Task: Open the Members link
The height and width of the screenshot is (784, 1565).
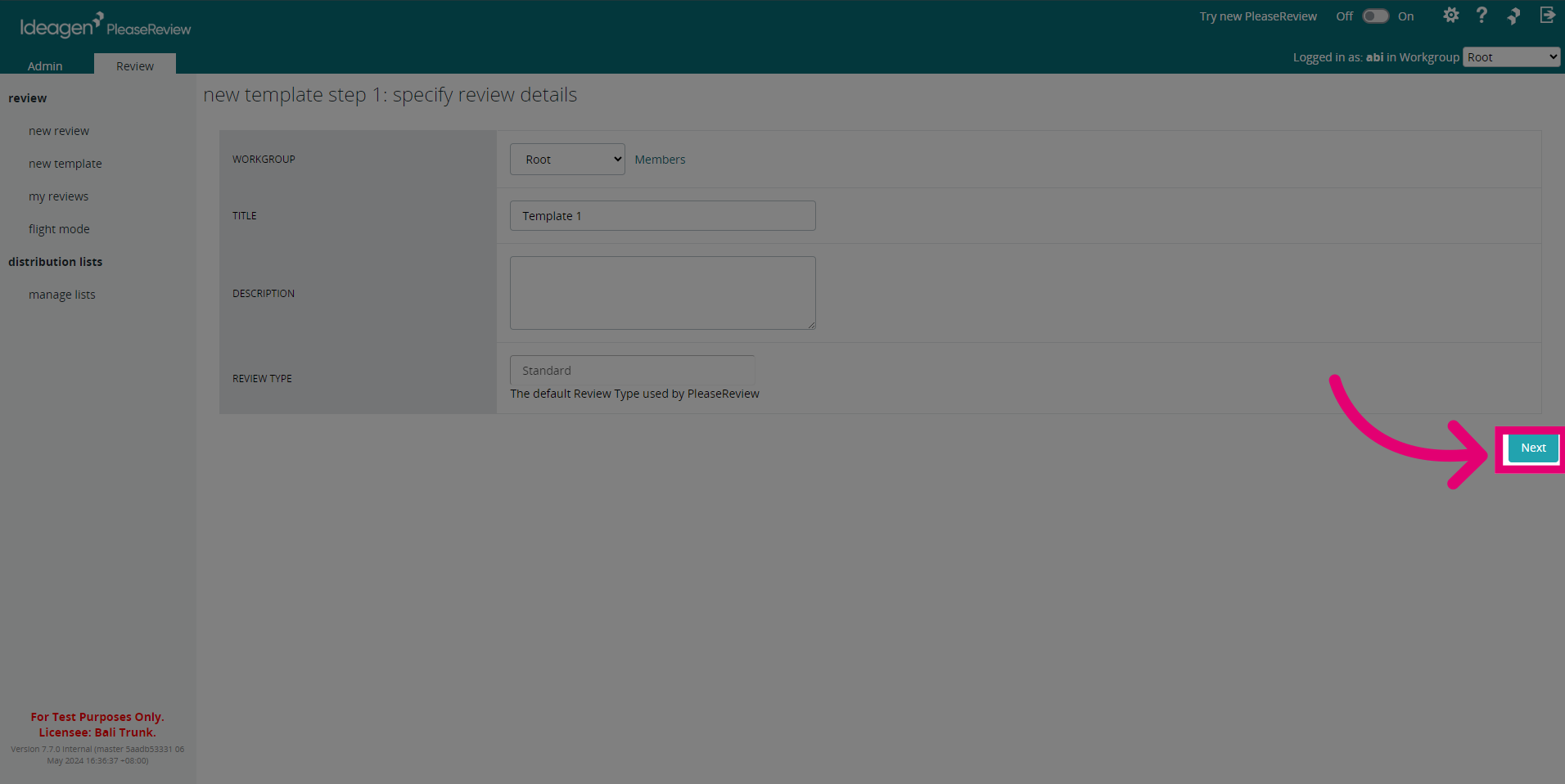Action: [x=660, y=160]
